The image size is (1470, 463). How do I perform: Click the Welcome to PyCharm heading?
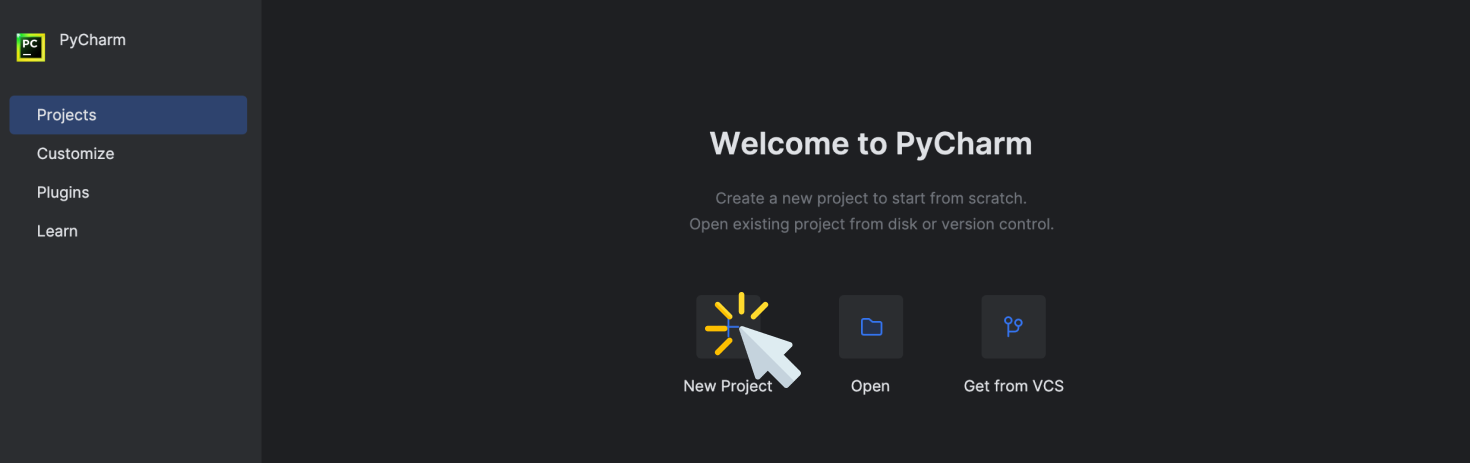tap(871, 144)
